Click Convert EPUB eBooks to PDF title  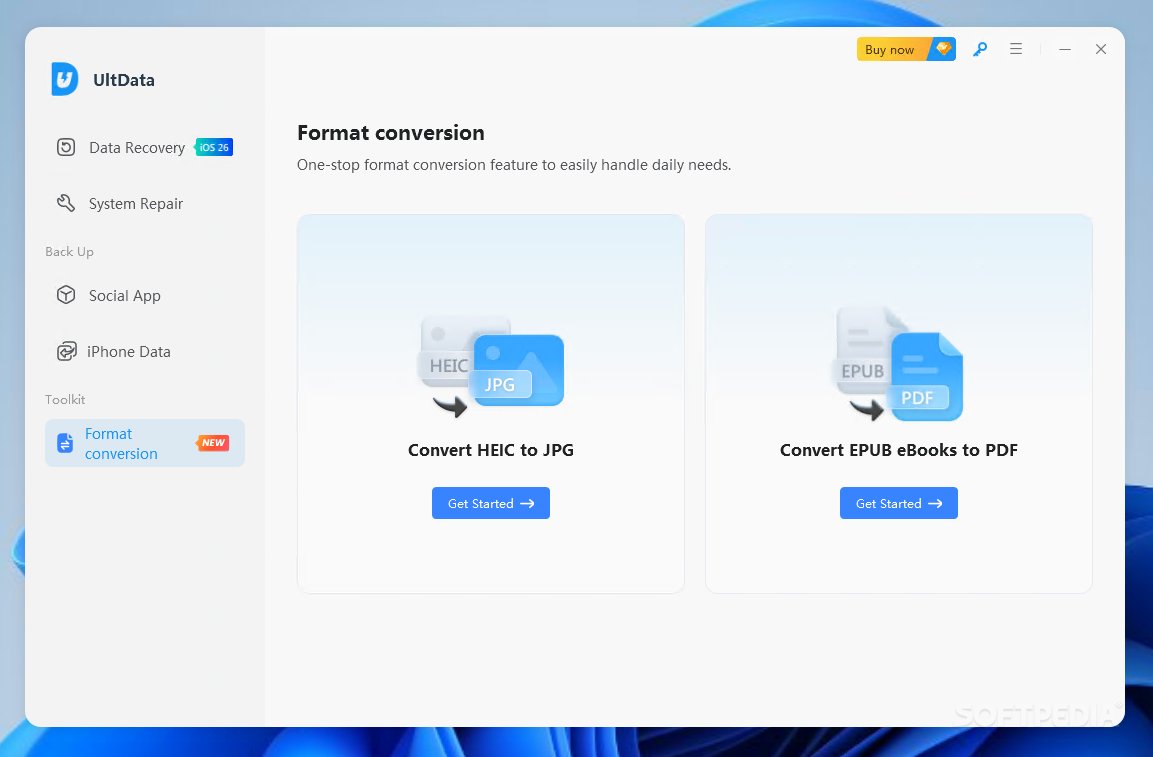899,449
